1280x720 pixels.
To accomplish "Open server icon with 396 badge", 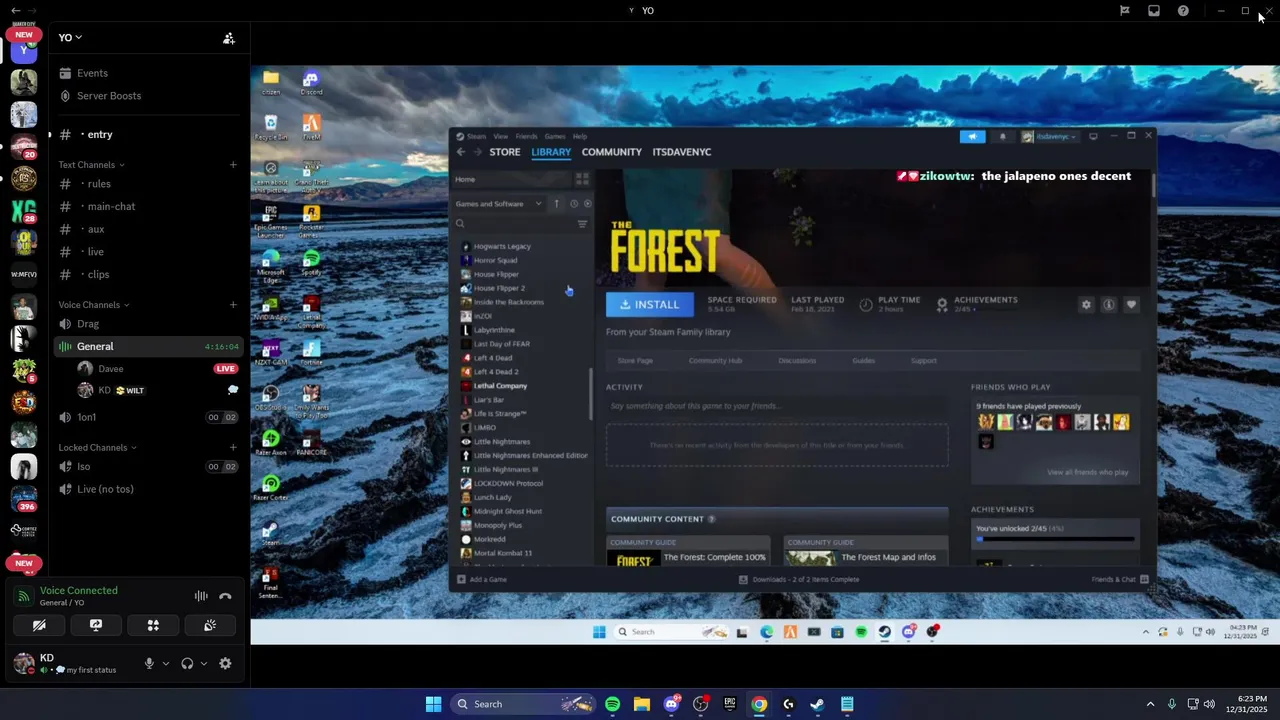I will click(24, 498).
